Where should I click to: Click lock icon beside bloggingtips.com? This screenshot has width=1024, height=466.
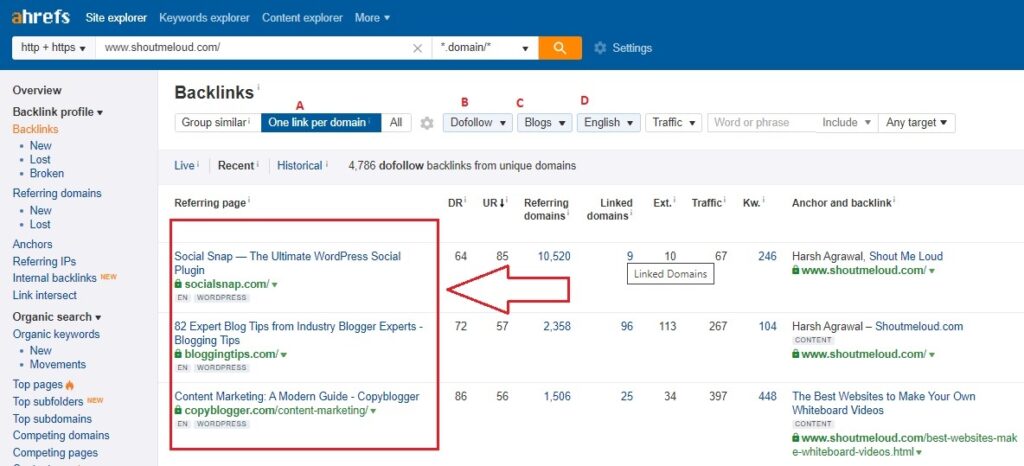click(x=178, y=354)
